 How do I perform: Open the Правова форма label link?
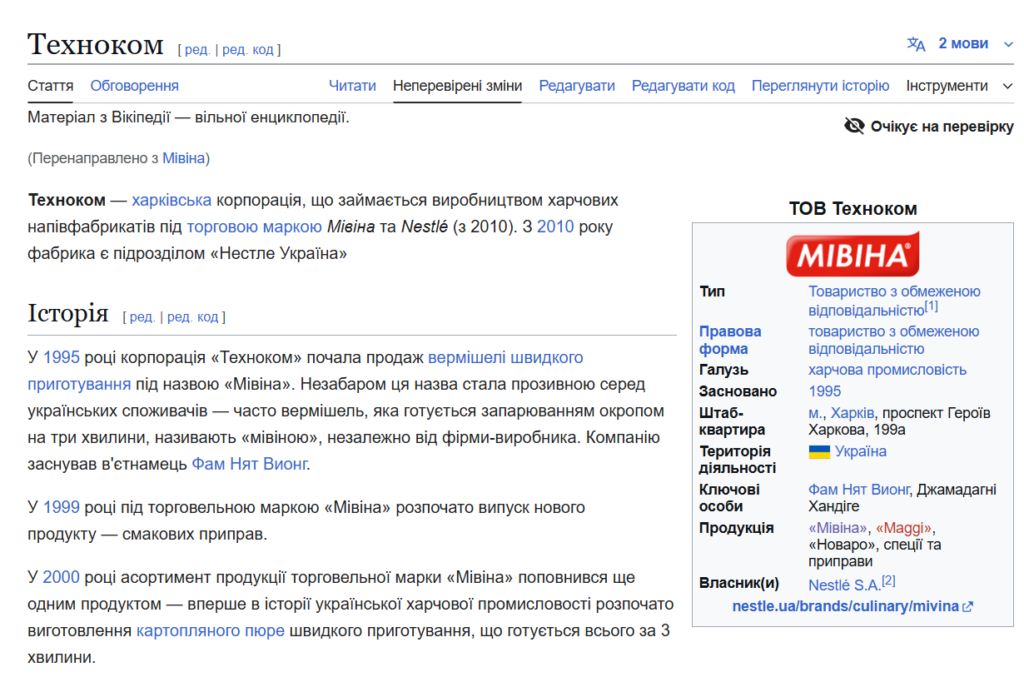tap(730, 340)
